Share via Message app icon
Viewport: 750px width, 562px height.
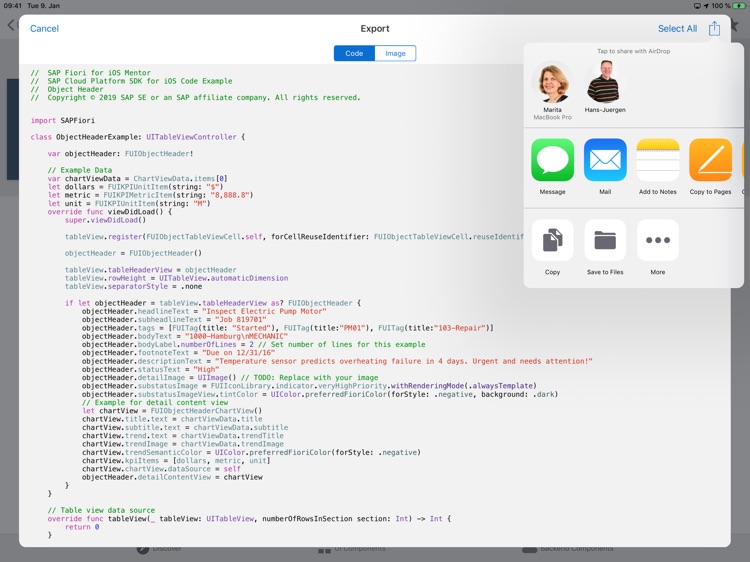(552, 160)
